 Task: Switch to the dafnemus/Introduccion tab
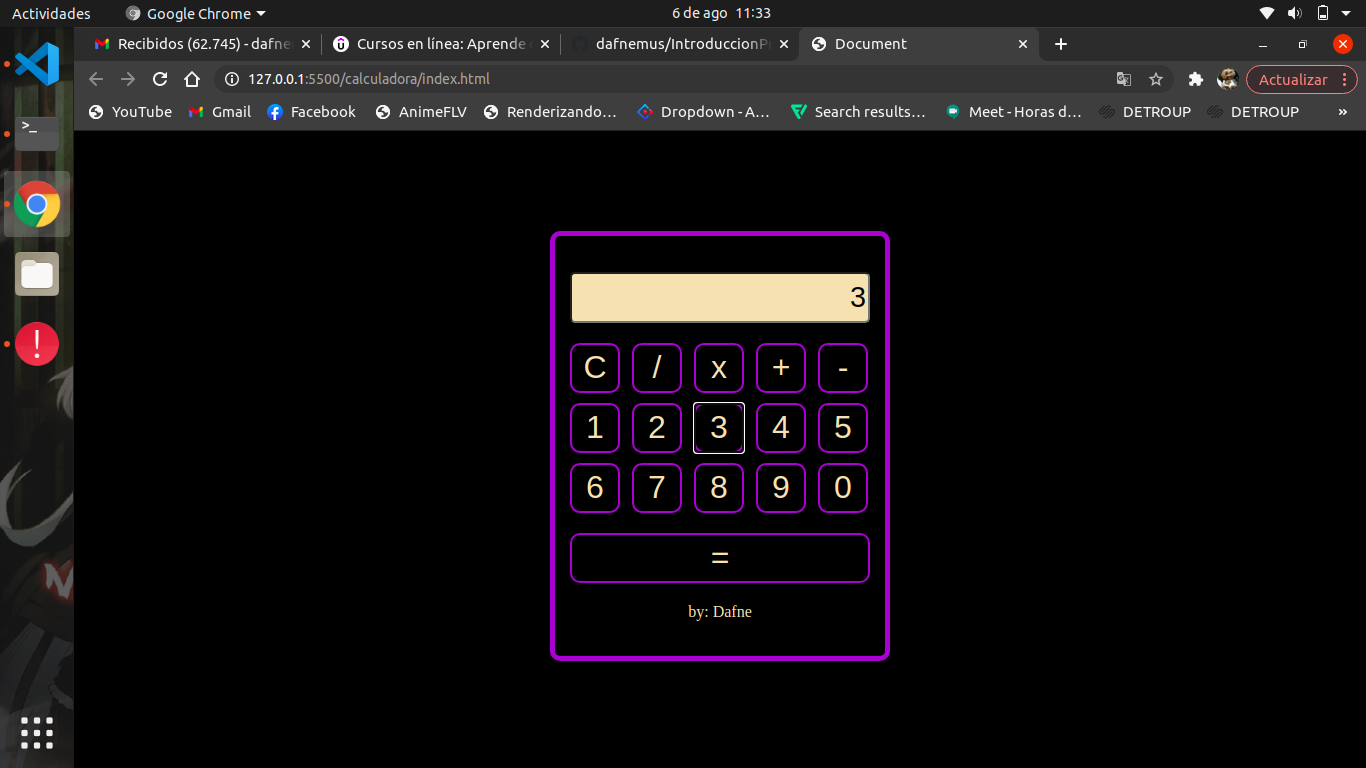pos(681,44)
